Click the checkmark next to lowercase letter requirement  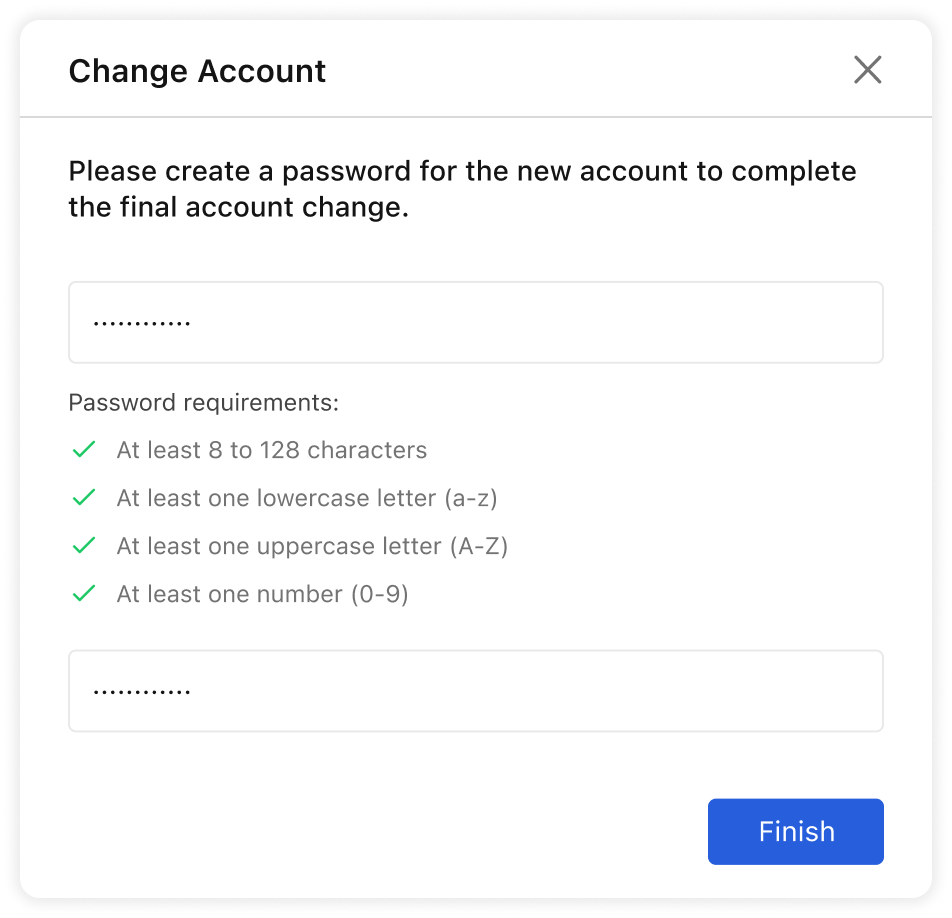(84, 498)
